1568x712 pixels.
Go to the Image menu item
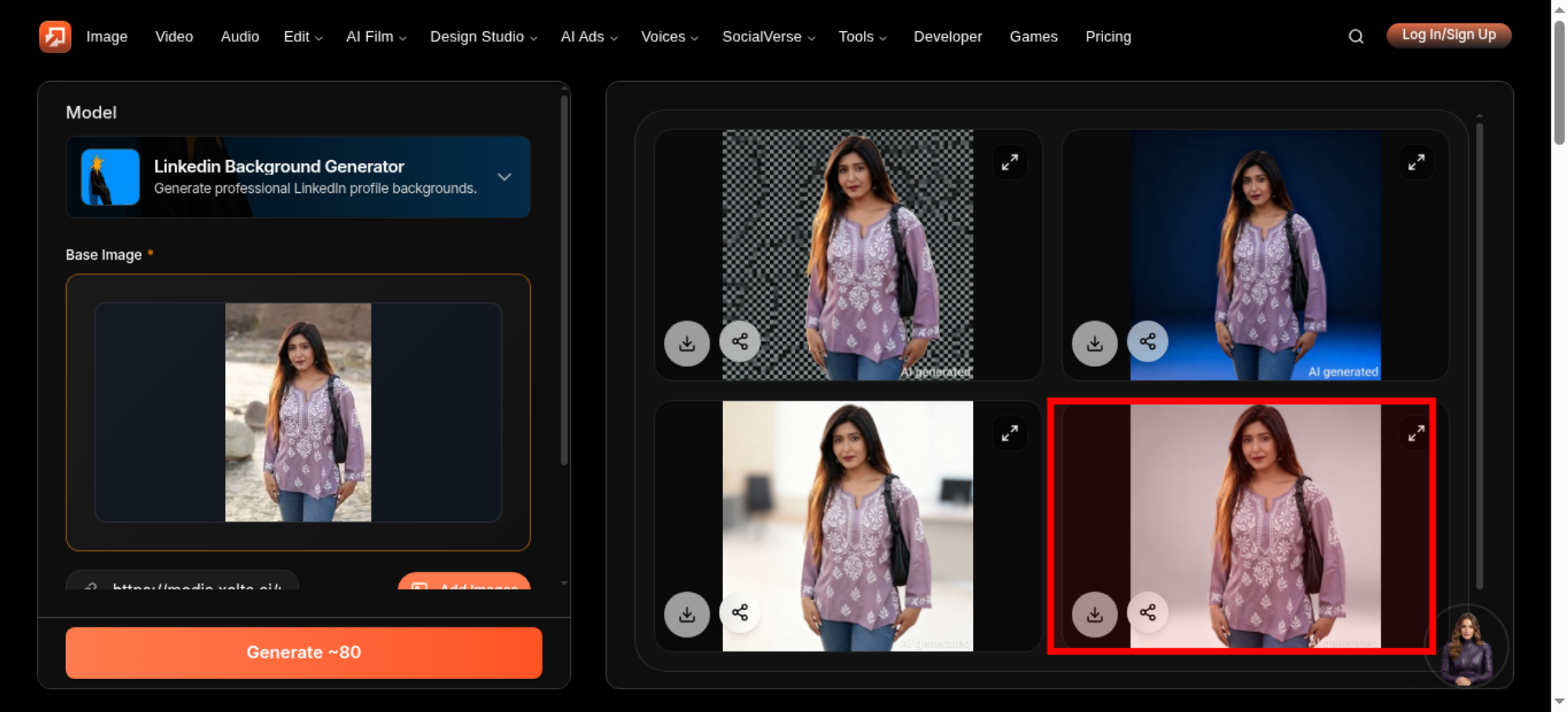(107, 36)
